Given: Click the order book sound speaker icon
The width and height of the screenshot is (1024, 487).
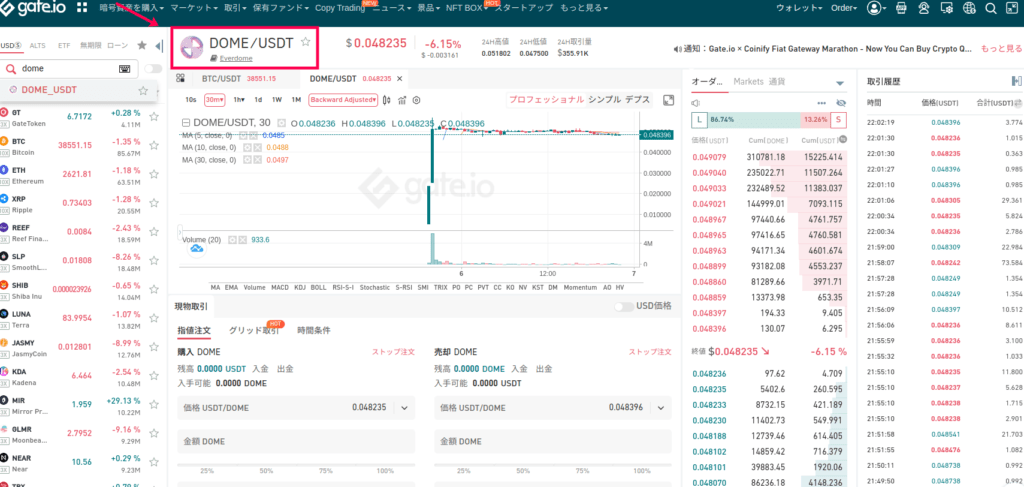Looking at the screenshot, I should (x=696, y=103).
